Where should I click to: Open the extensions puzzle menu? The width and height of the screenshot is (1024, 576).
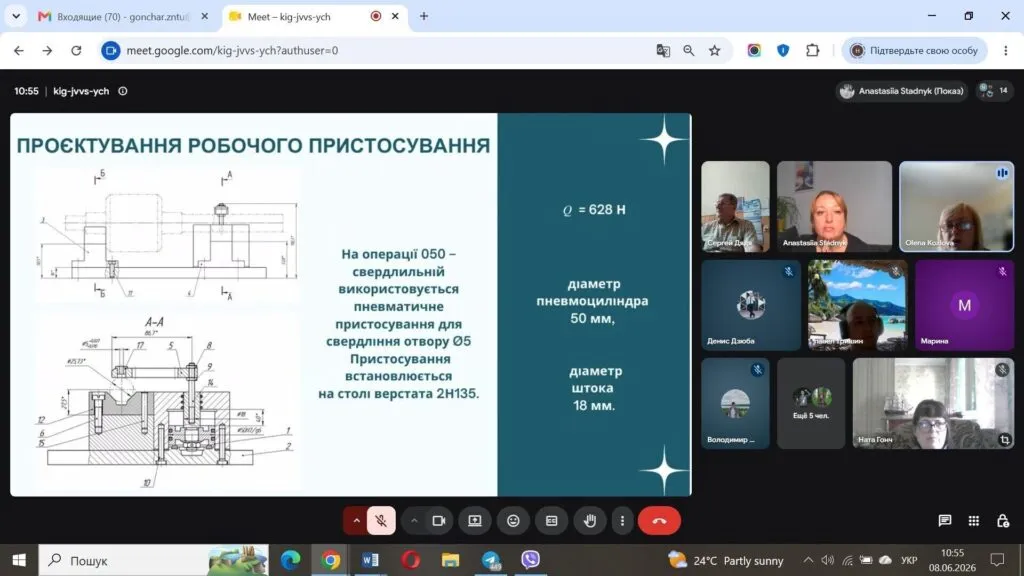click(812, 50)
